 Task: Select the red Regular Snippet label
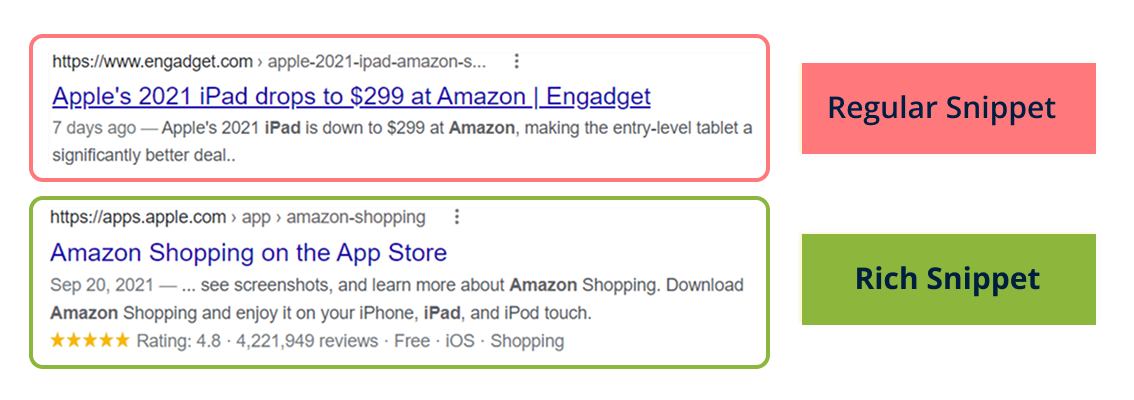[x=948, y=108]
